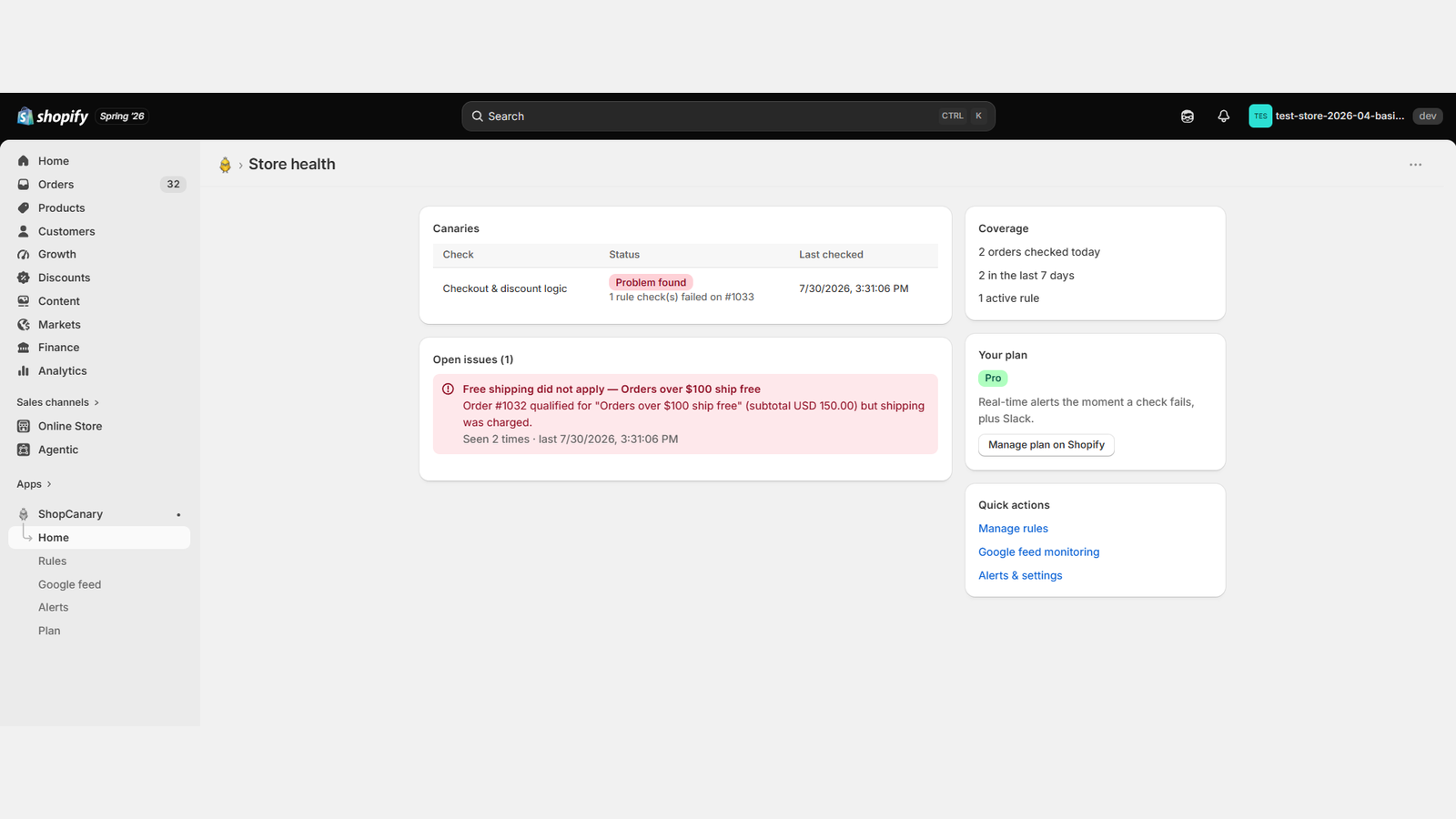
Task: Click the Content icon in sidebar
Action: click(24, 301)
